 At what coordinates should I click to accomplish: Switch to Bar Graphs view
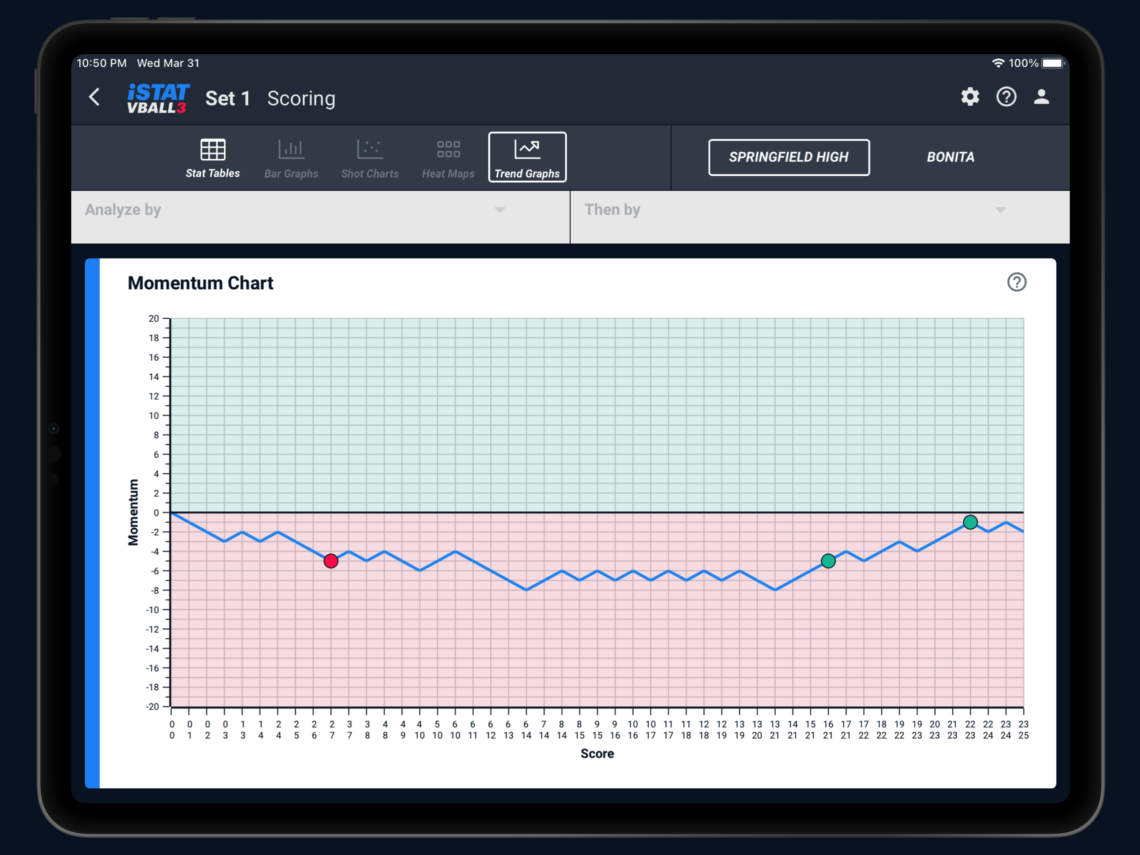[291, 158]
